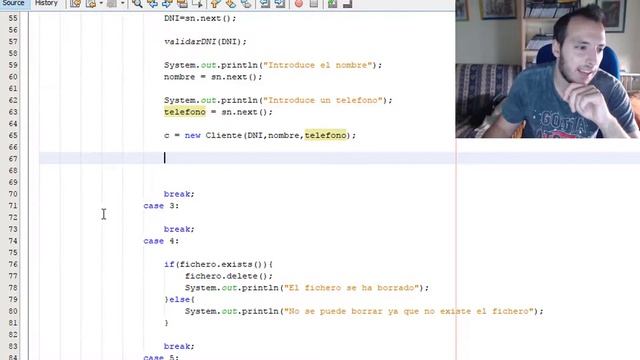
Task: Click the "Introduce el nombre" string literal
Action: click(318, 65)
